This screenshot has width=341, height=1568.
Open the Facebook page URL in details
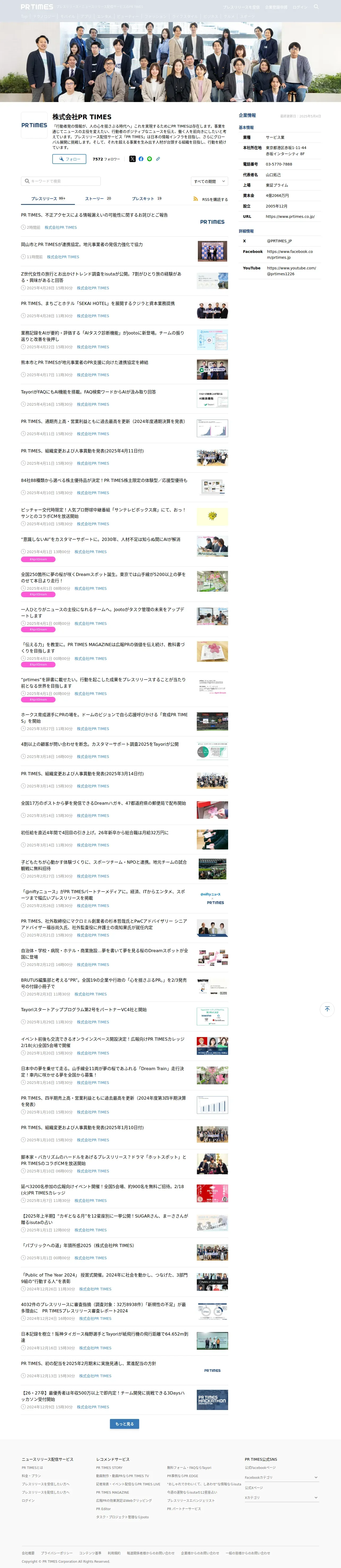pos(290,255)
